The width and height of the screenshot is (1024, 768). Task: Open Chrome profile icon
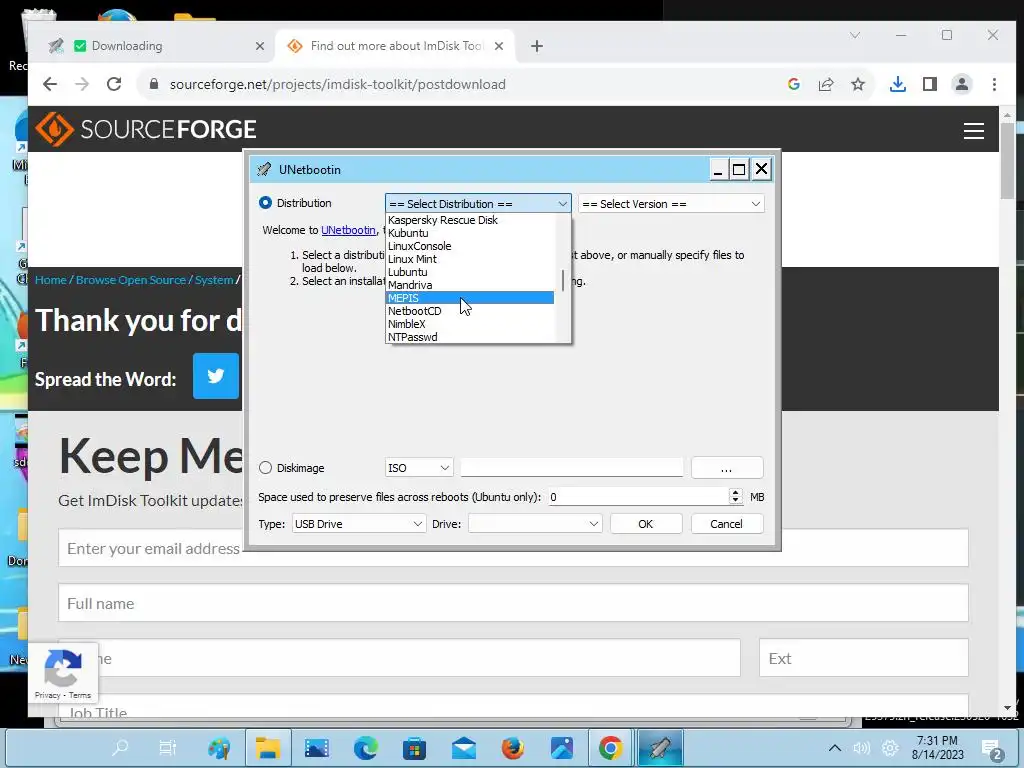[962, 84]
